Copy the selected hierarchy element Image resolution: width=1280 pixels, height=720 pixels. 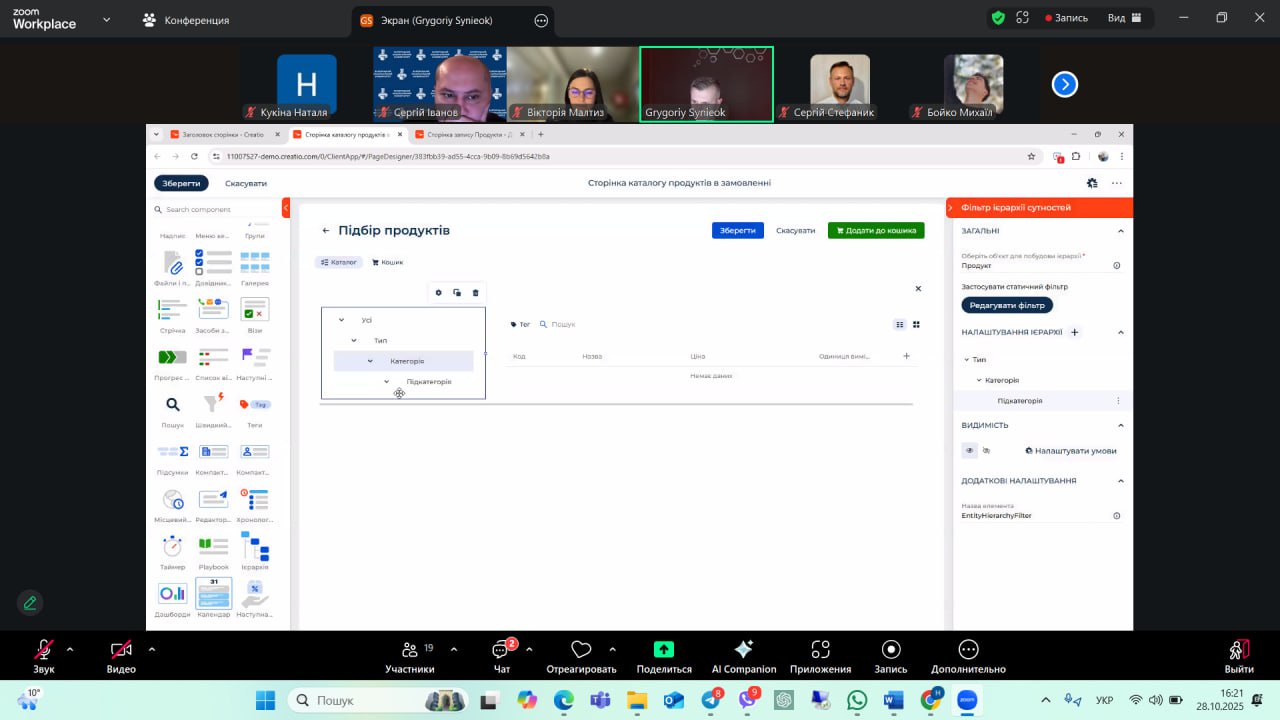tap(456, 293)
